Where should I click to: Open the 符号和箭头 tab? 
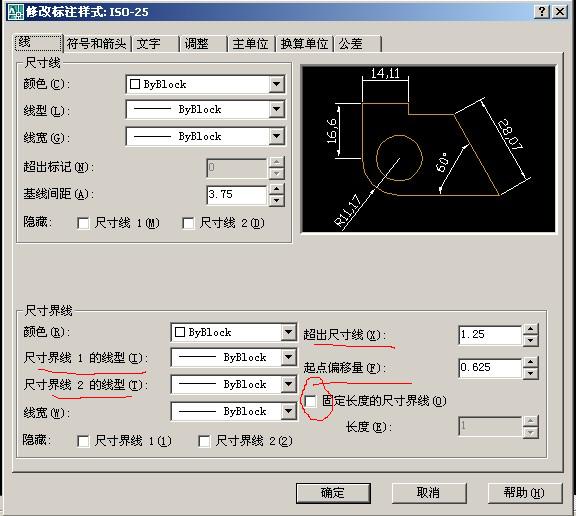(x=97, y=44)
